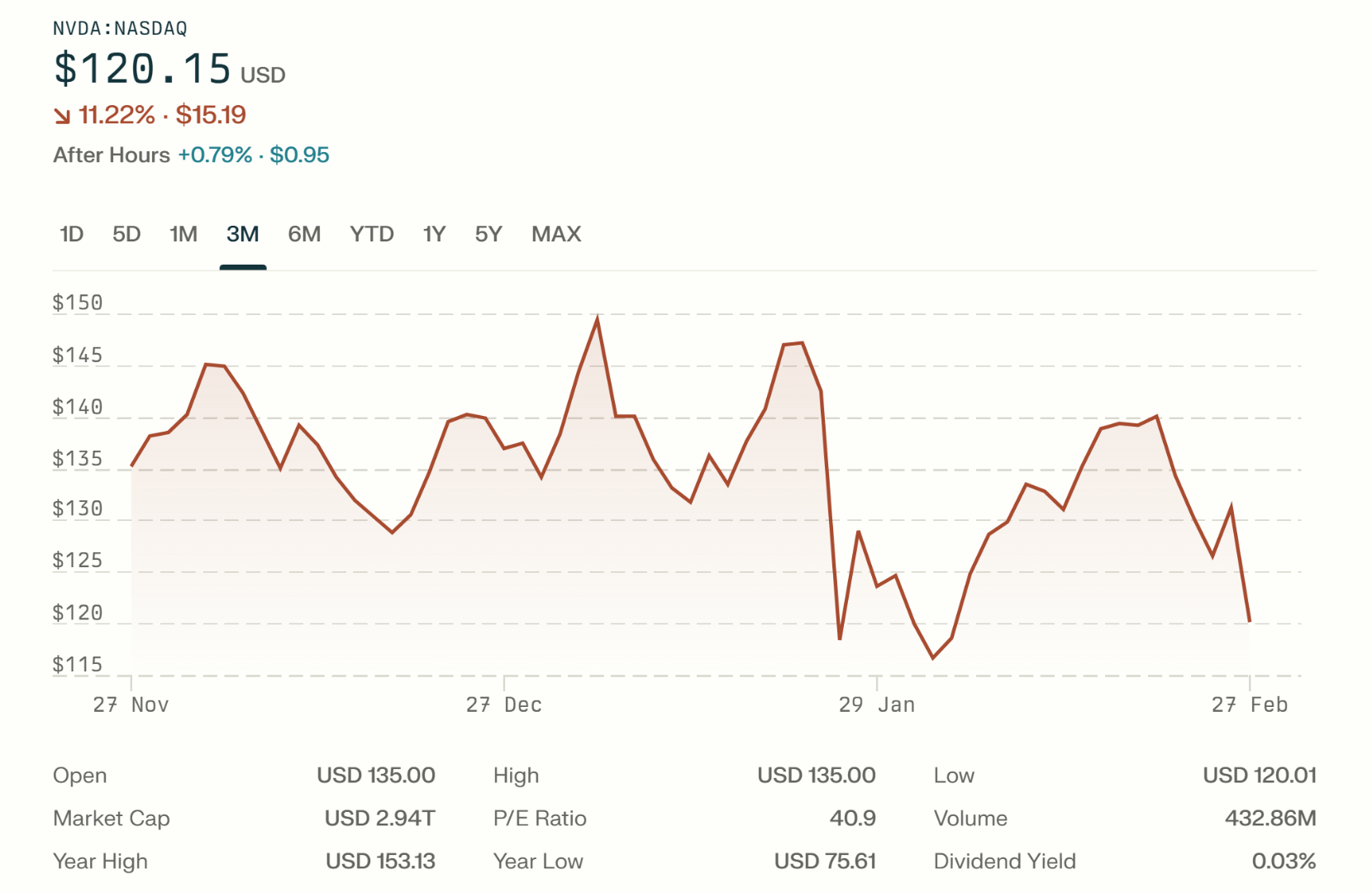This screenshot has height=893, width=1372.
Task: Click the Dividend Yield label
Action: click(1005, 862)
